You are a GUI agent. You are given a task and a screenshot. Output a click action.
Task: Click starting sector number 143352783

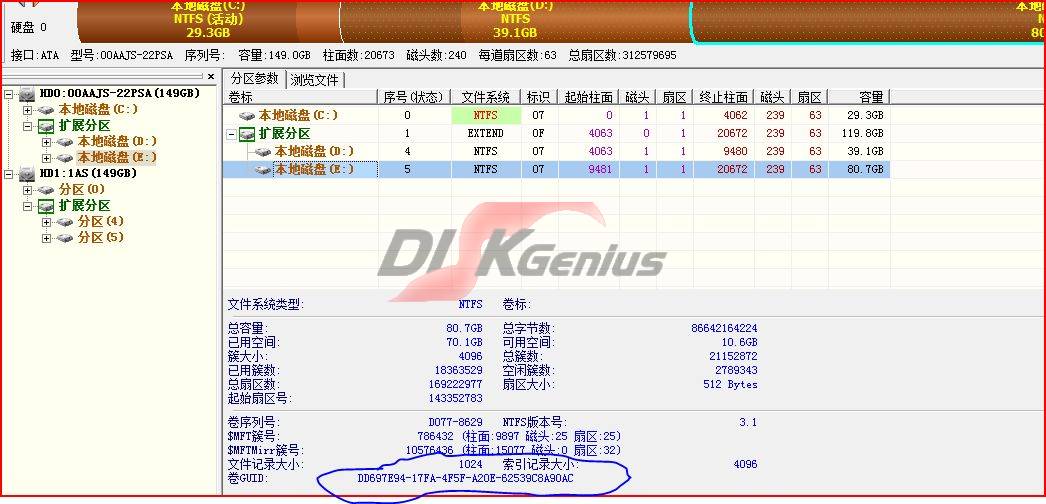point(455,398)
